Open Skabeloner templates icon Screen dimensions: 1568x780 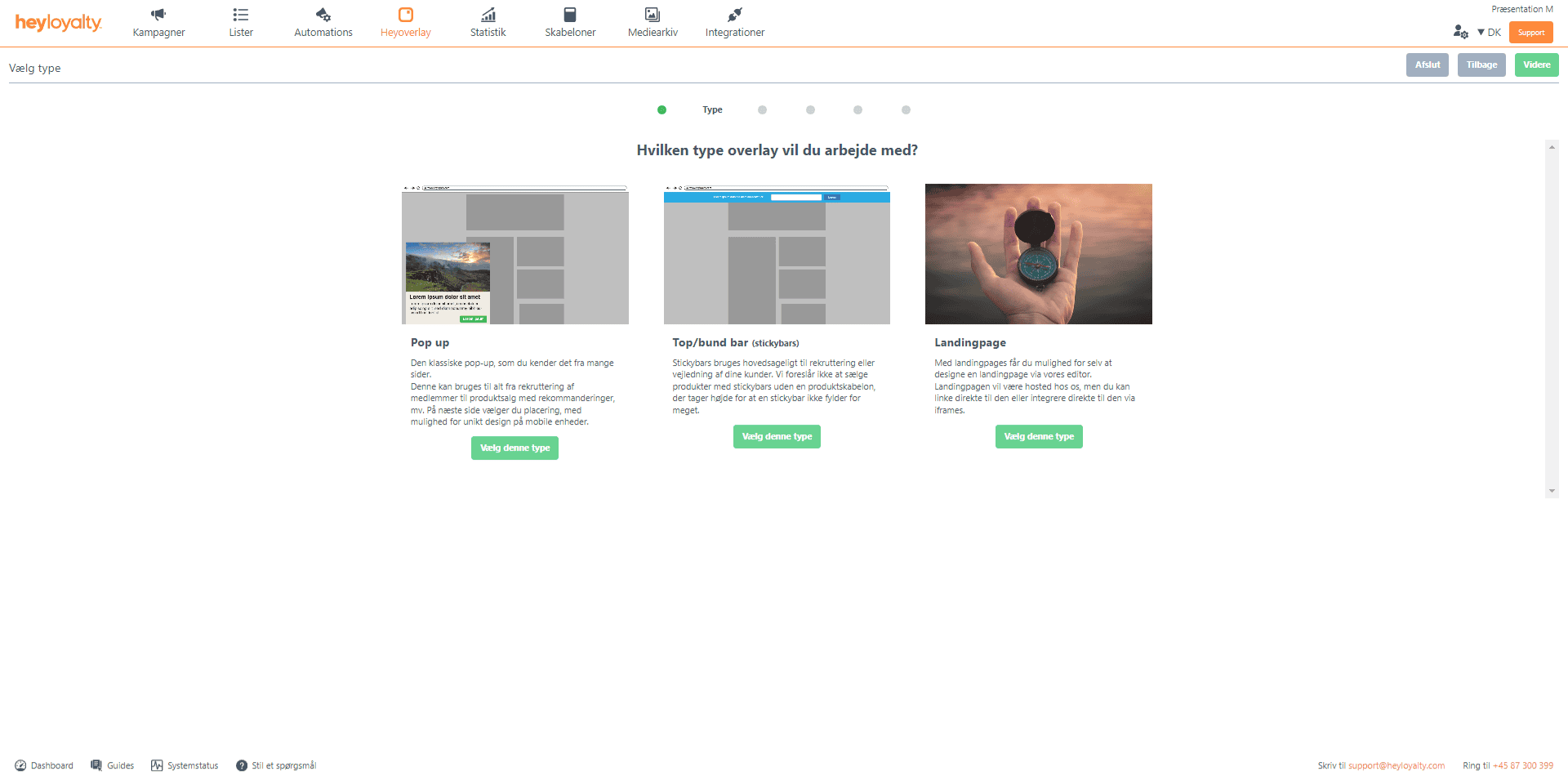570,15
